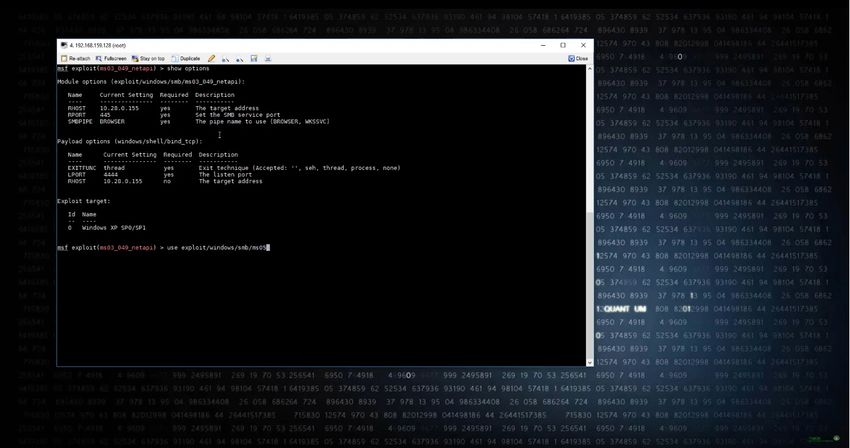Click the 'The listen port' description
Image resolution: width=850 pixels, height=448 pixels.
point(226,175)
